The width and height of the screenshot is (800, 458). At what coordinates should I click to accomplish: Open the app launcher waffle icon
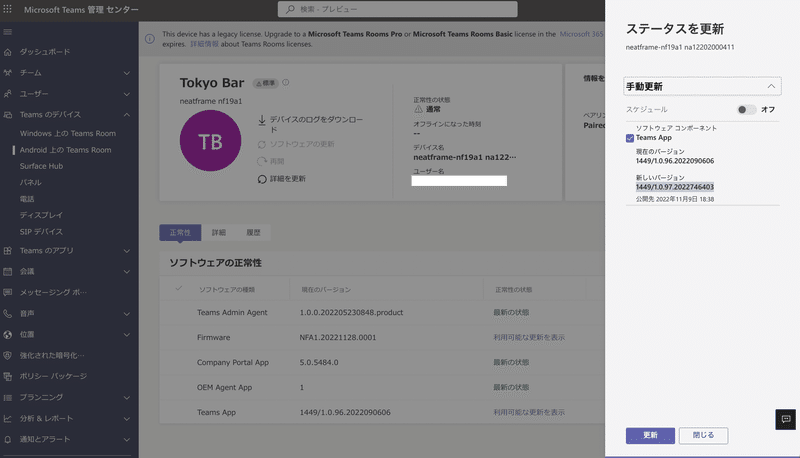[7, 9]
